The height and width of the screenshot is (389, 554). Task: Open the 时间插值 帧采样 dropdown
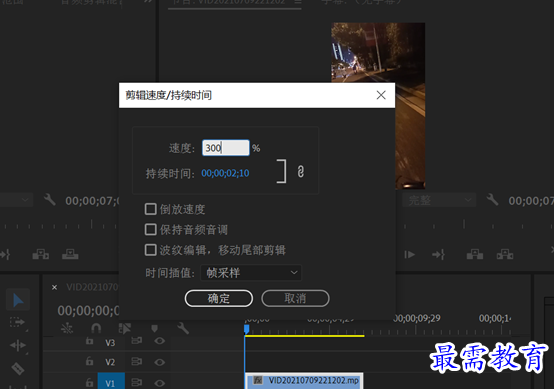251,273
